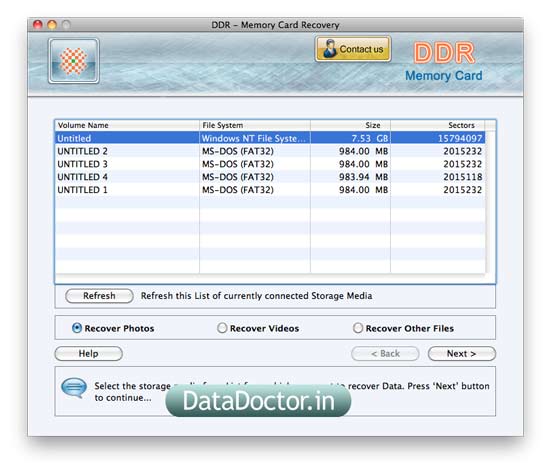Select the UNTITLED 3 volume row
Screen dimensions: 550x473
(270, 164)
